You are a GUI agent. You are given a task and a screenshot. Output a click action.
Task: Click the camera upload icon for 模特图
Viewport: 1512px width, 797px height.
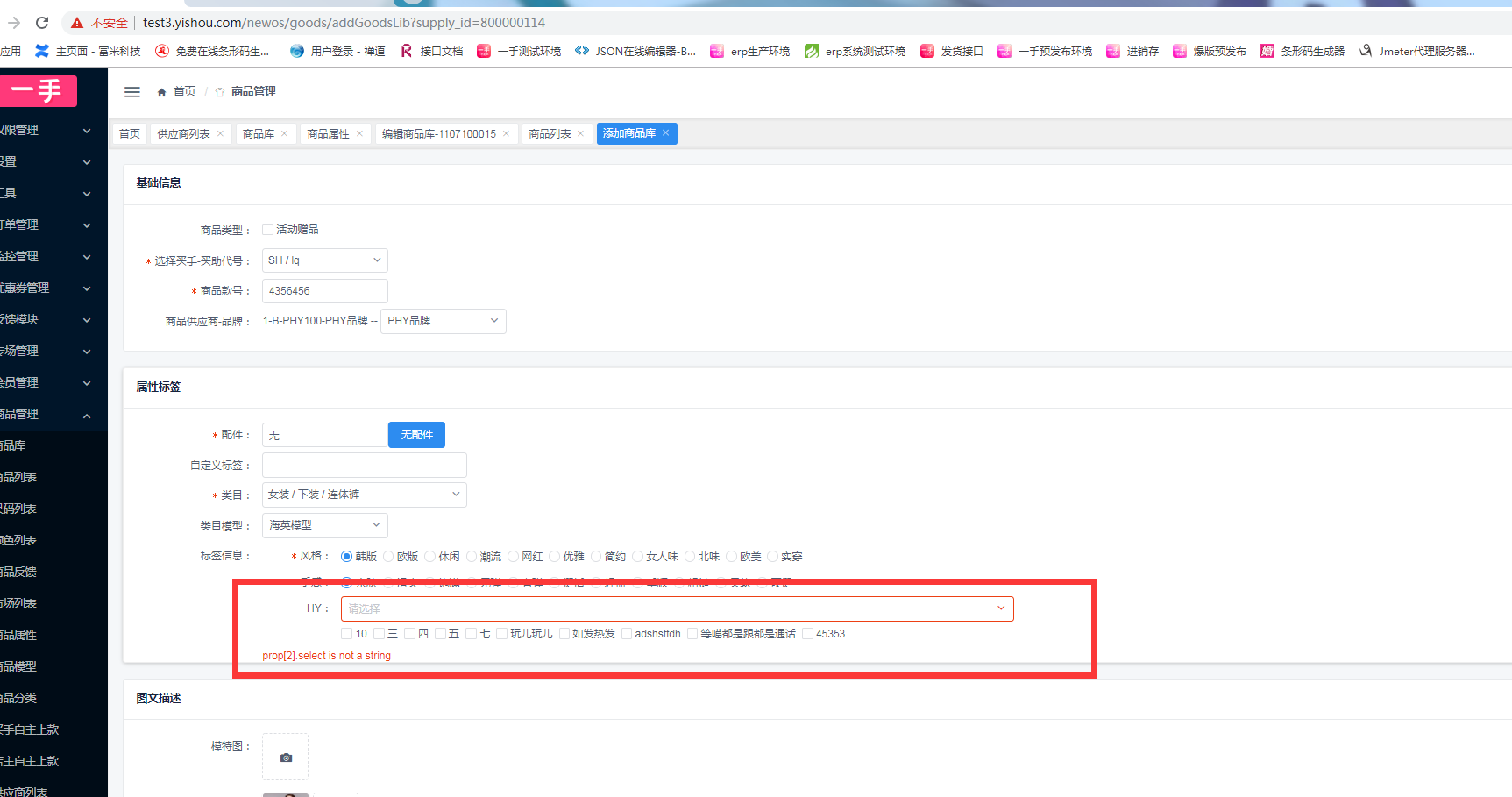click(x=286, y=758)
